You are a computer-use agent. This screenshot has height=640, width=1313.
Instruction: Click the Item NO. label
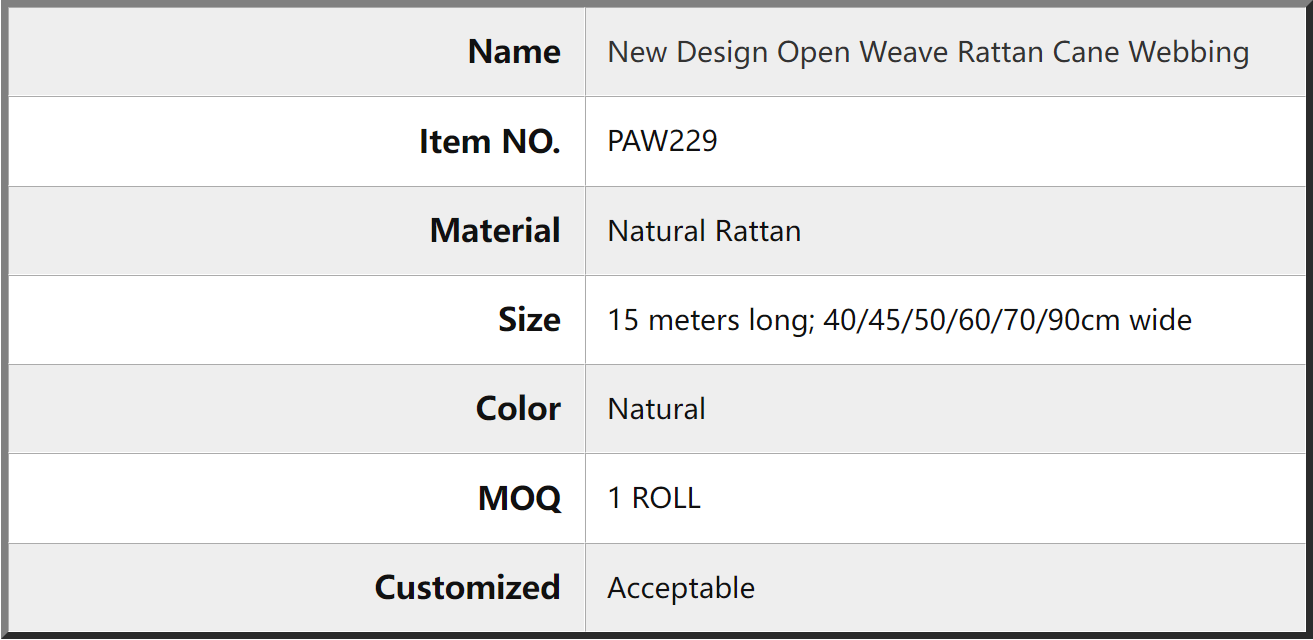click(489, 142)
